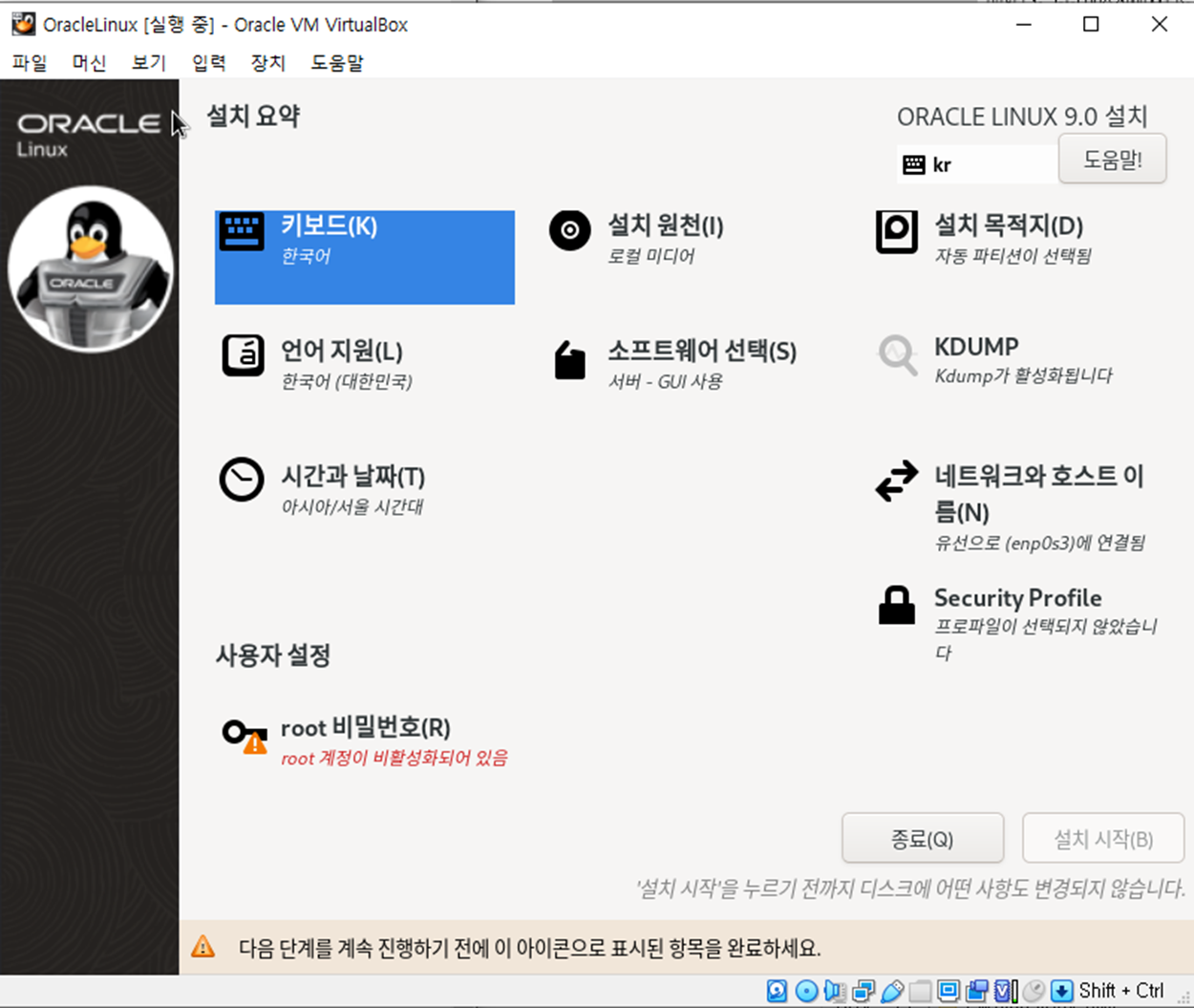1194x1008 pixels.
Task: Open 설치 원천(I) installation source
Action: (x=666, y=225)
